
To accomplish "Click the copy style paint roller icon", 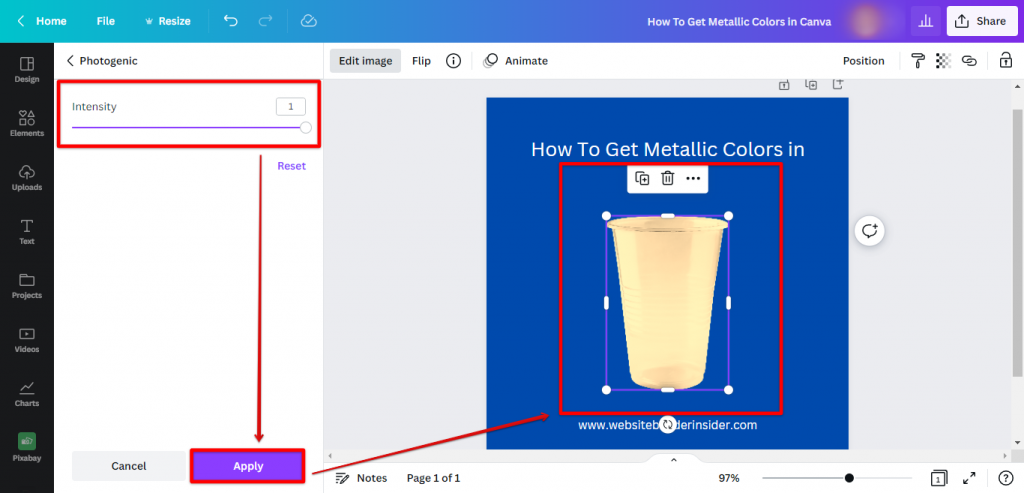I will (x=917, y=61).
